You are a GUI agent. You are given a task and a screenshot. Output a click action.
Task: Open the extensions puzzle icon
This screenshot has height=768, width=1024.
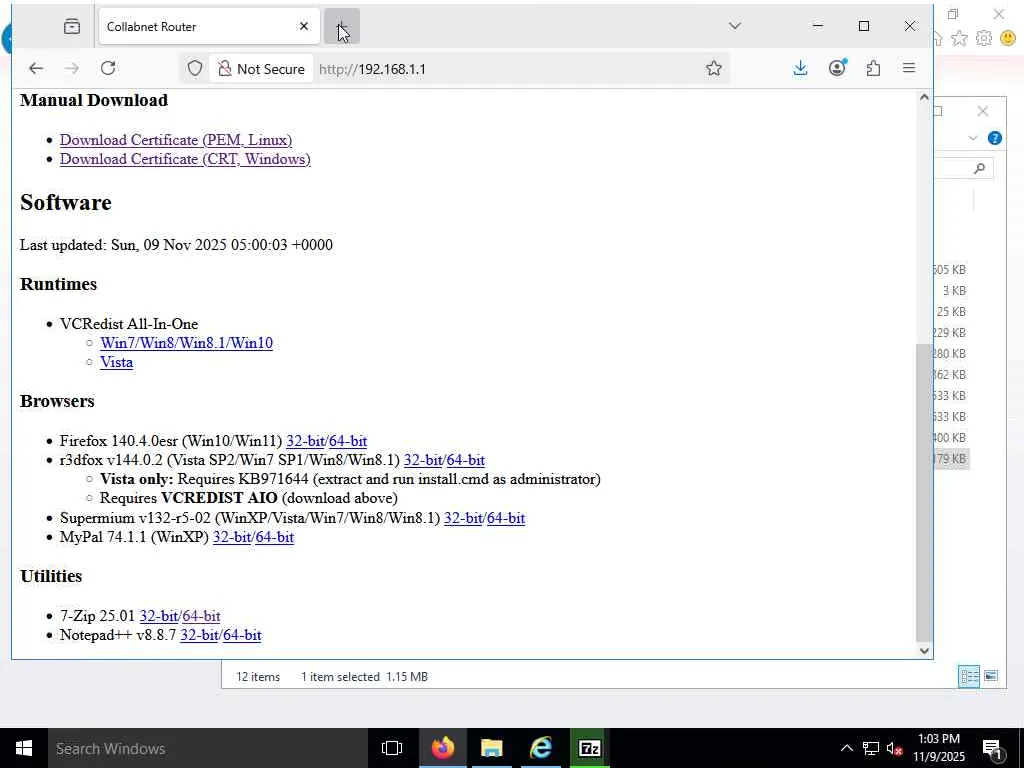pyautogui.click(x=873, y=68)
